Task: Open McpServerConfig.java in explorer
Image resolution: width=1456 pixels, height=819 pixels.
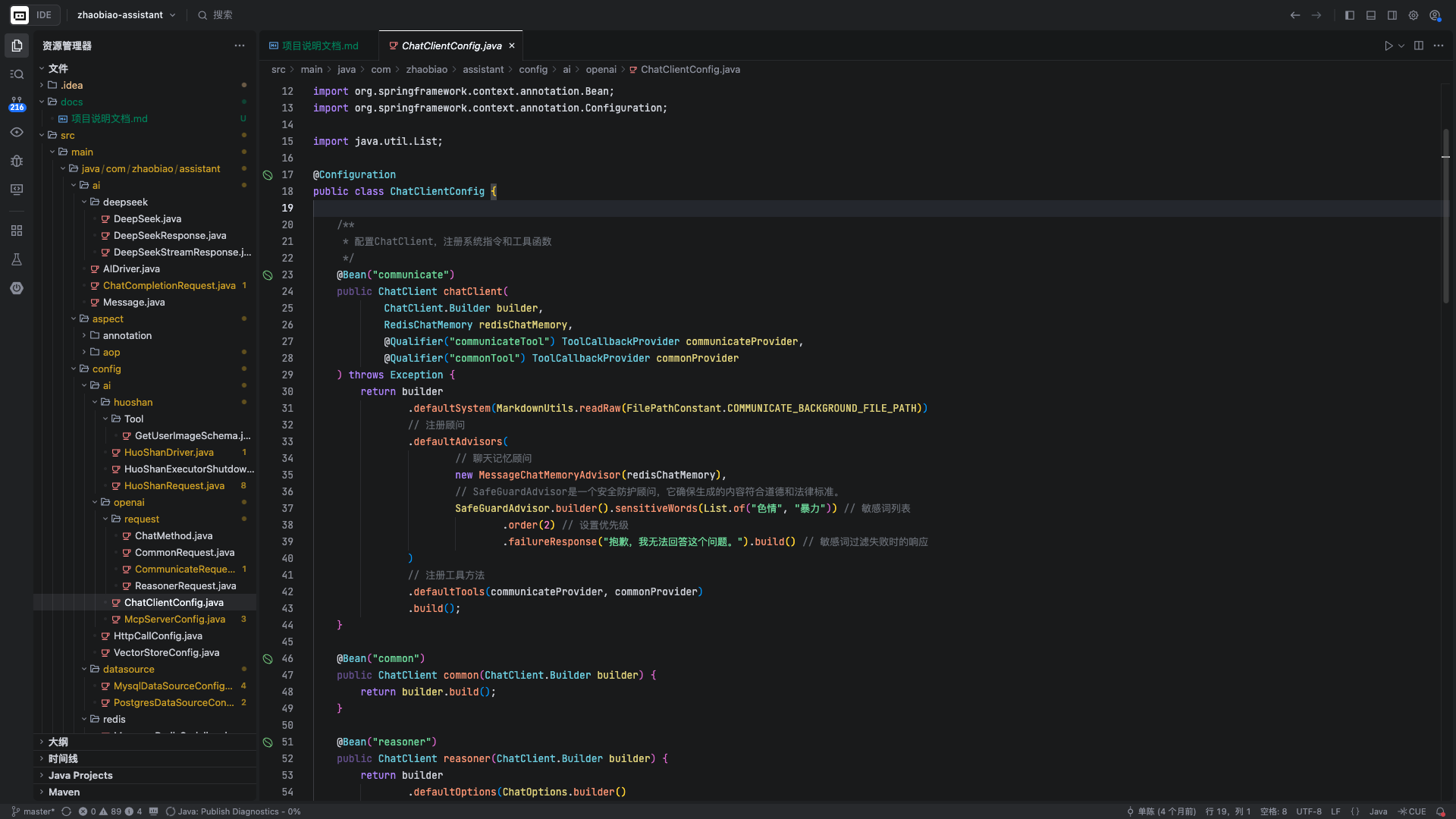Action: (x=174, y=619)
